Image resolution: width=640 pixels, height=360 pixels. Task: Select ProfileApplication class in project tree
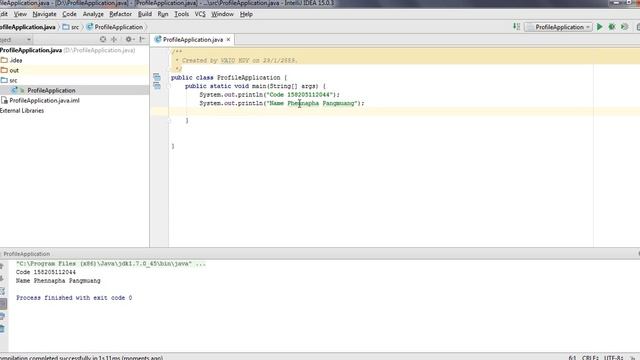coord(43,90)
